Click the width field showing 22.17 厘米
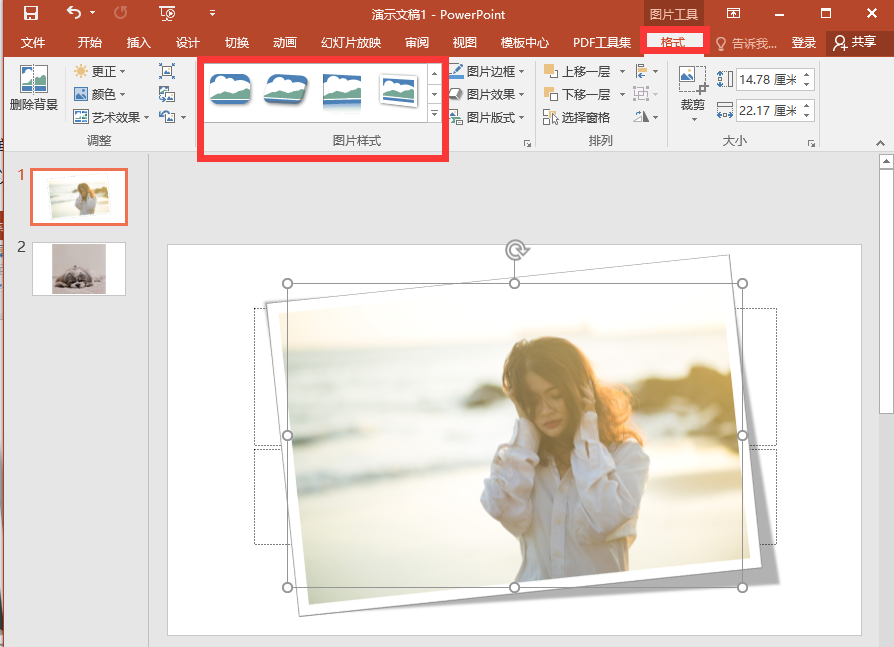 [x=767, y=110]
